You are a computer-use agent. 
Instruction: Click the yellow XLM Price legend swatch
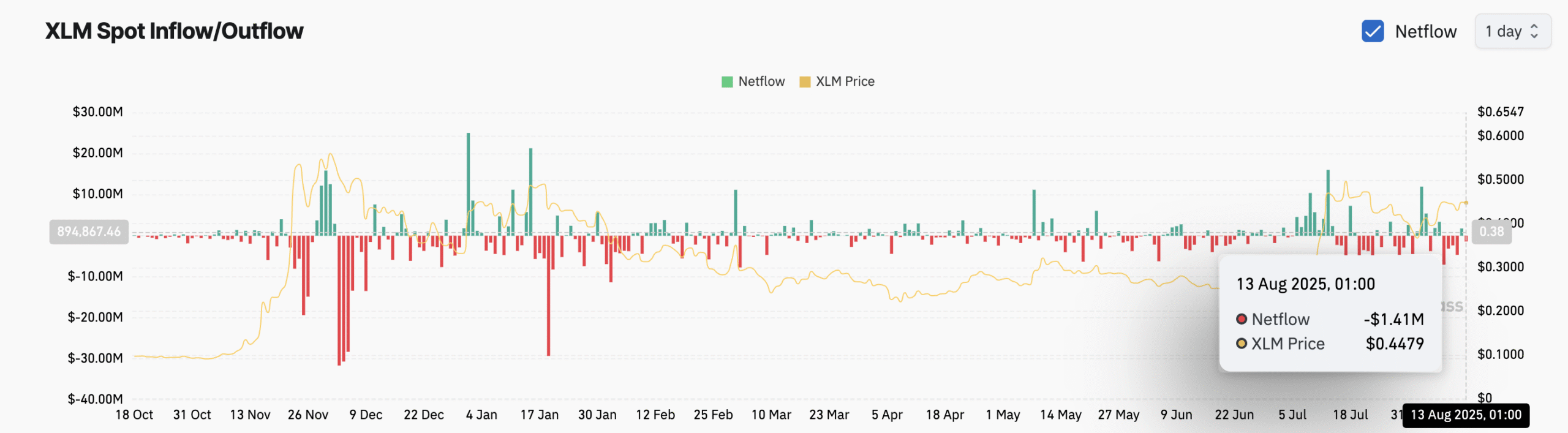805,82
